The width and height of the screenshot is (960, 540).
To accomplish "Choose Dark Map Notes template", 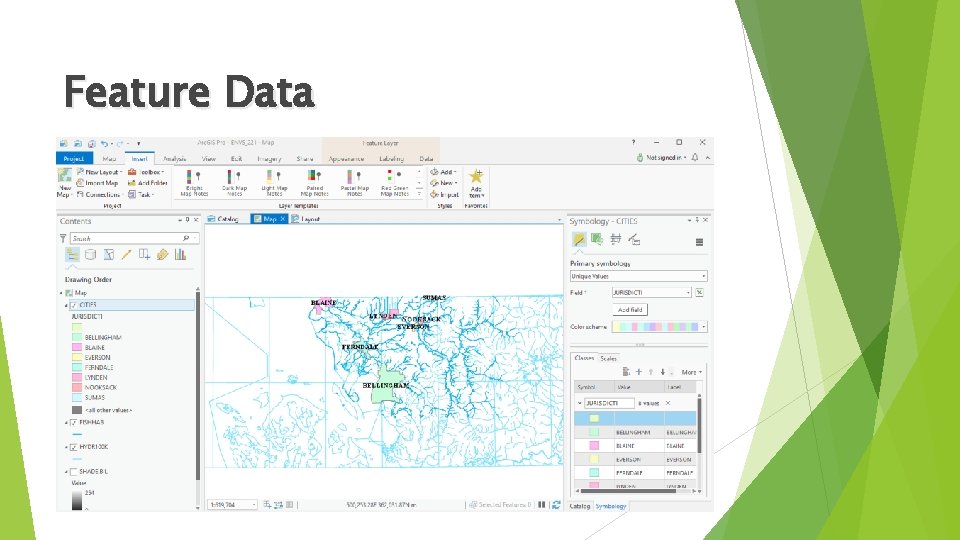I will [x=234, y=183].
